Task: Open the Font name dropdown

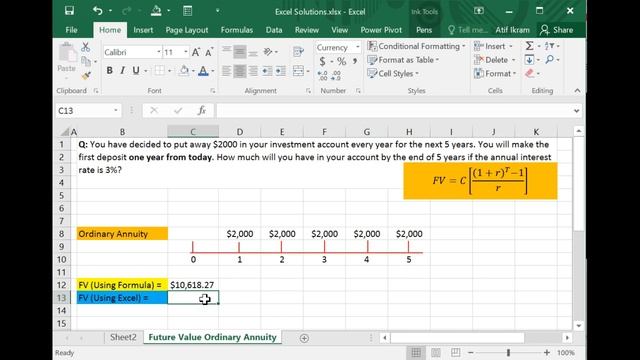Action: tap(159, 52)
